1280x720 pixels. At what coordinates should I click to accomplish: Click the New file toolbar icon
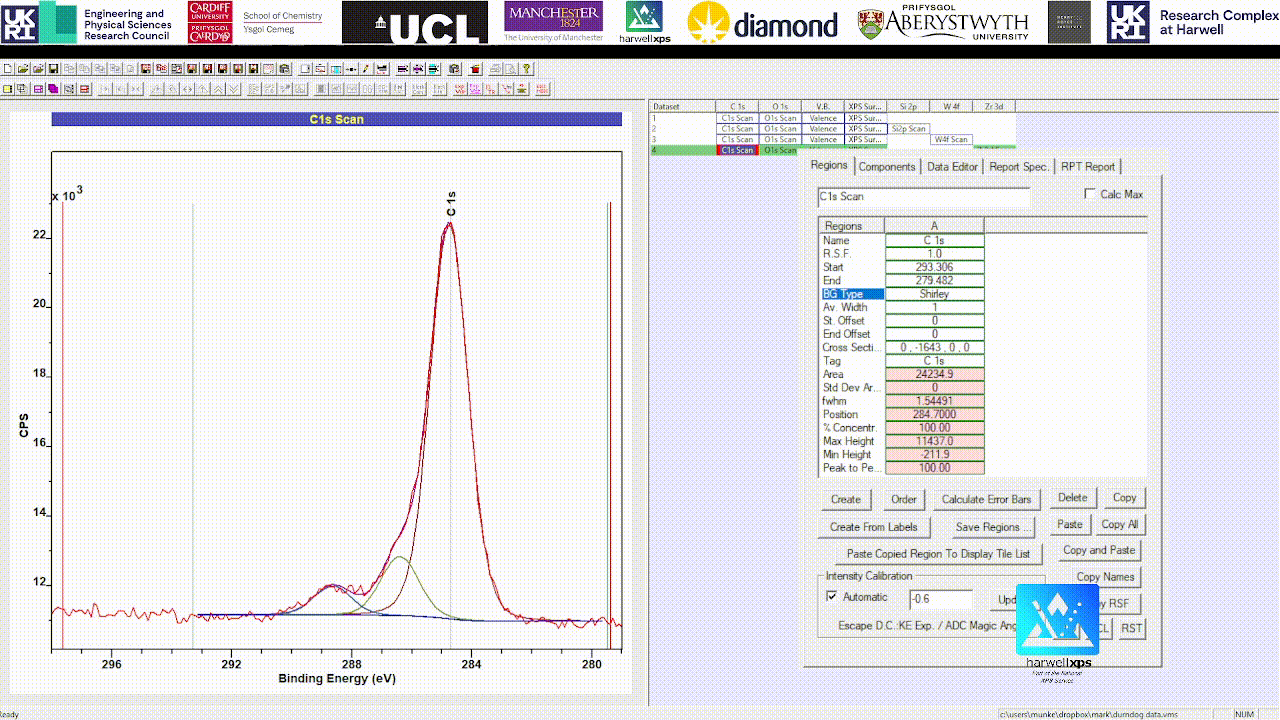8,69
